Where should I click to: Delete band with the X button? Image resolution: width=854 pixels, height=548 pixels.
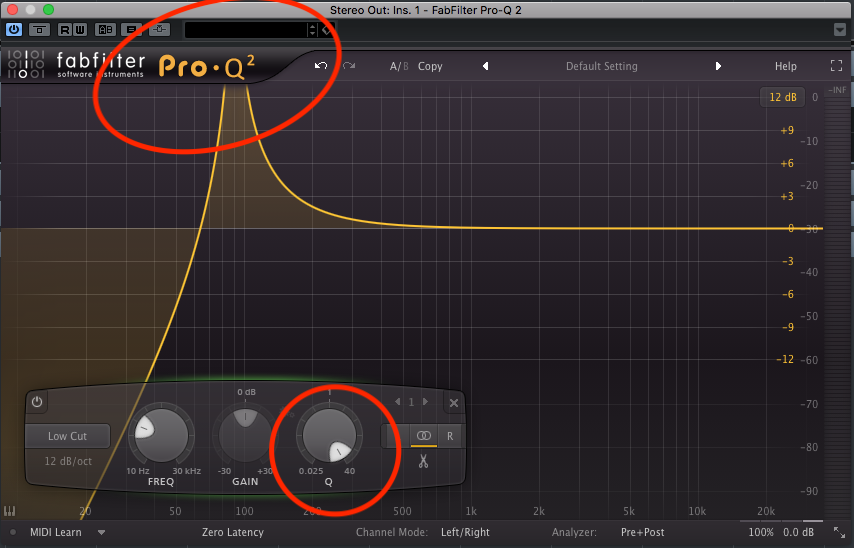[454, 403]
